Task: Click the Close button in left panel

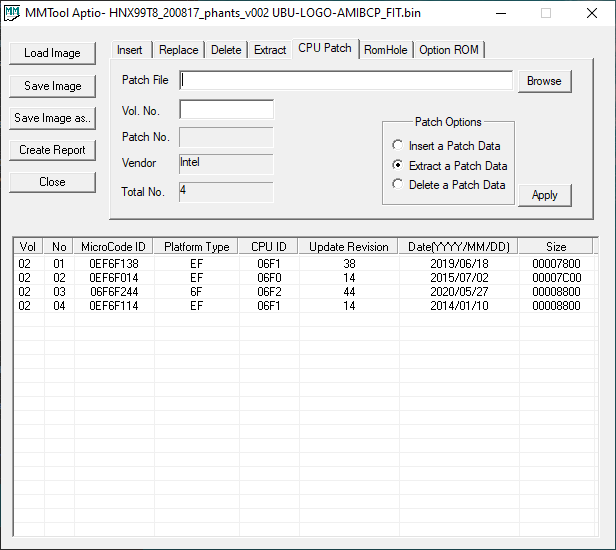Action: (x=52, y=182)
